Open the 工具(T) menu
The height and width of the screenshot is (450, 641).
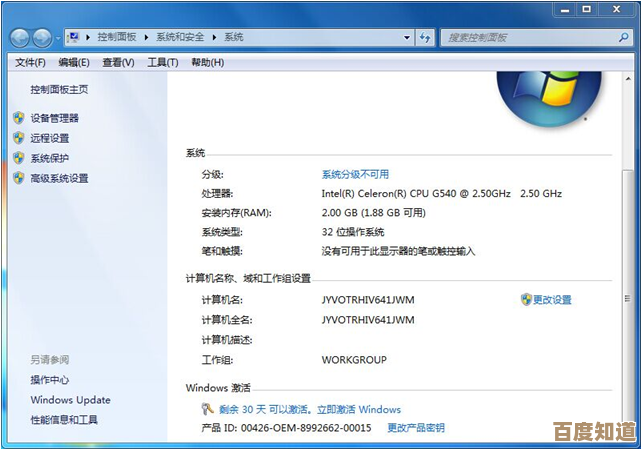point(162,62)
